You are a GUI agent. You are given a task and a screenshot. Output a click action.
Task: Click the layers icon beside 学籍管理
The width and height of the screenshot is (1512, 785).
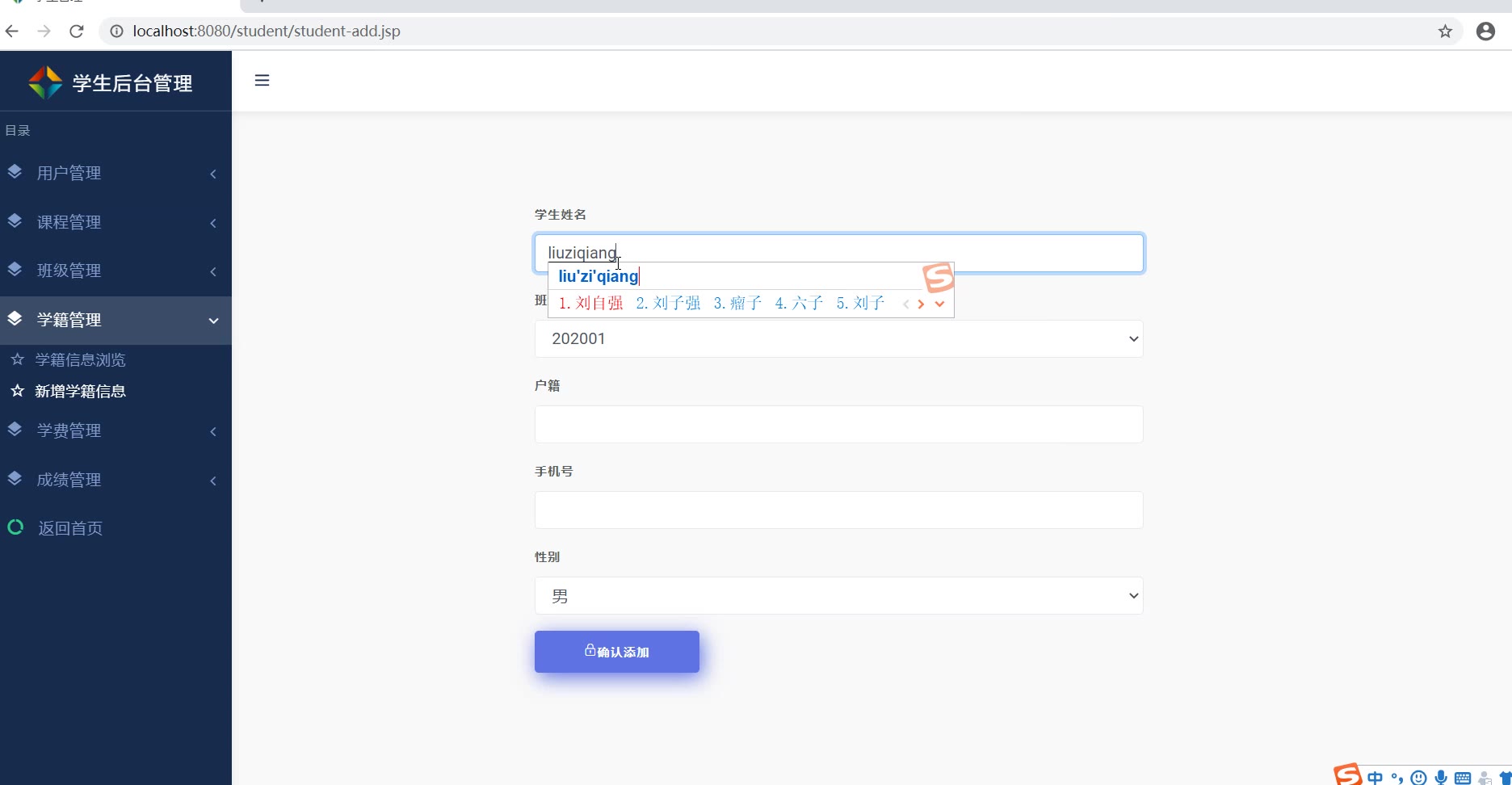(x=15, y=319)
